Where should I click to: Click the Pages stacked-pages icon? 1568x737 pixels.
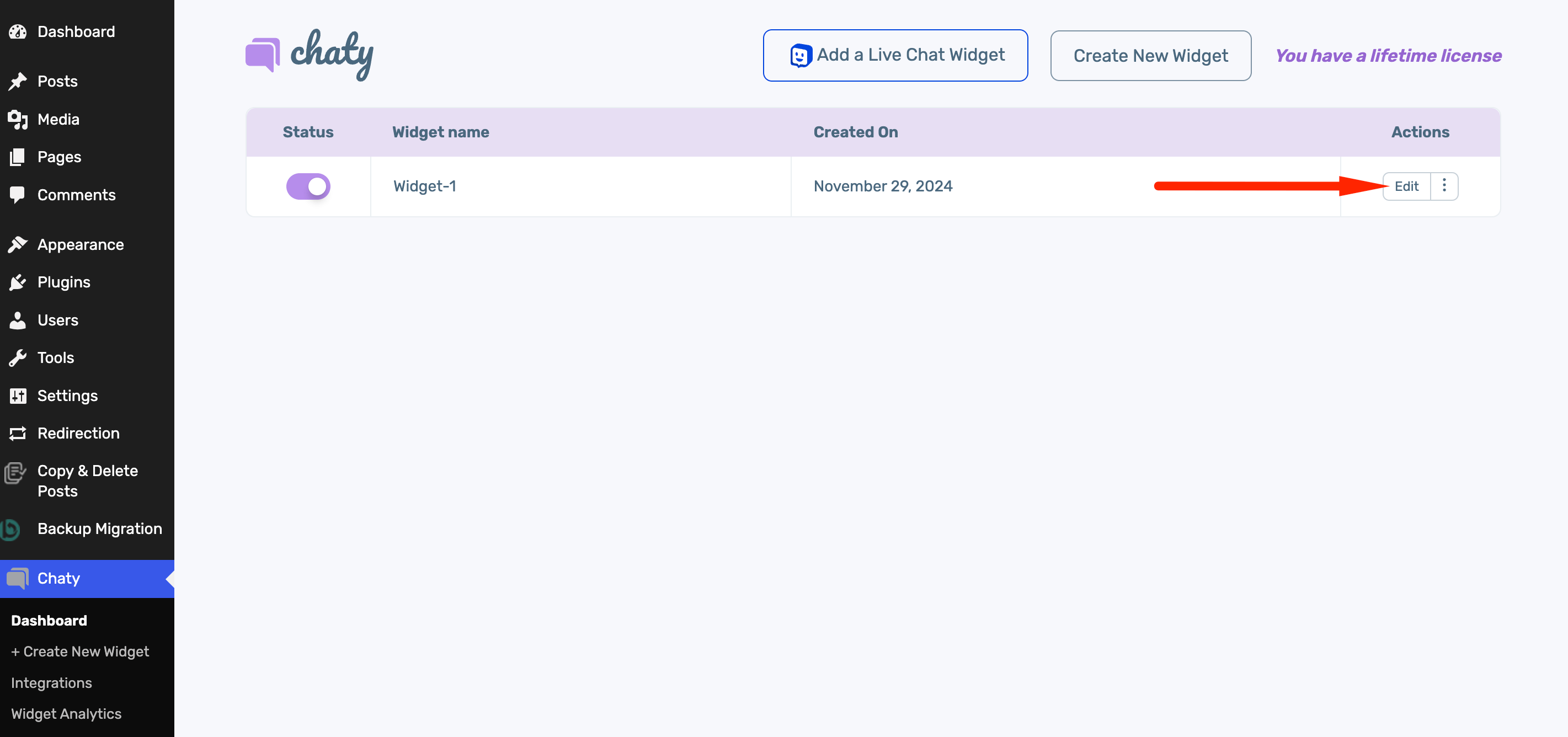coord(18,157)
